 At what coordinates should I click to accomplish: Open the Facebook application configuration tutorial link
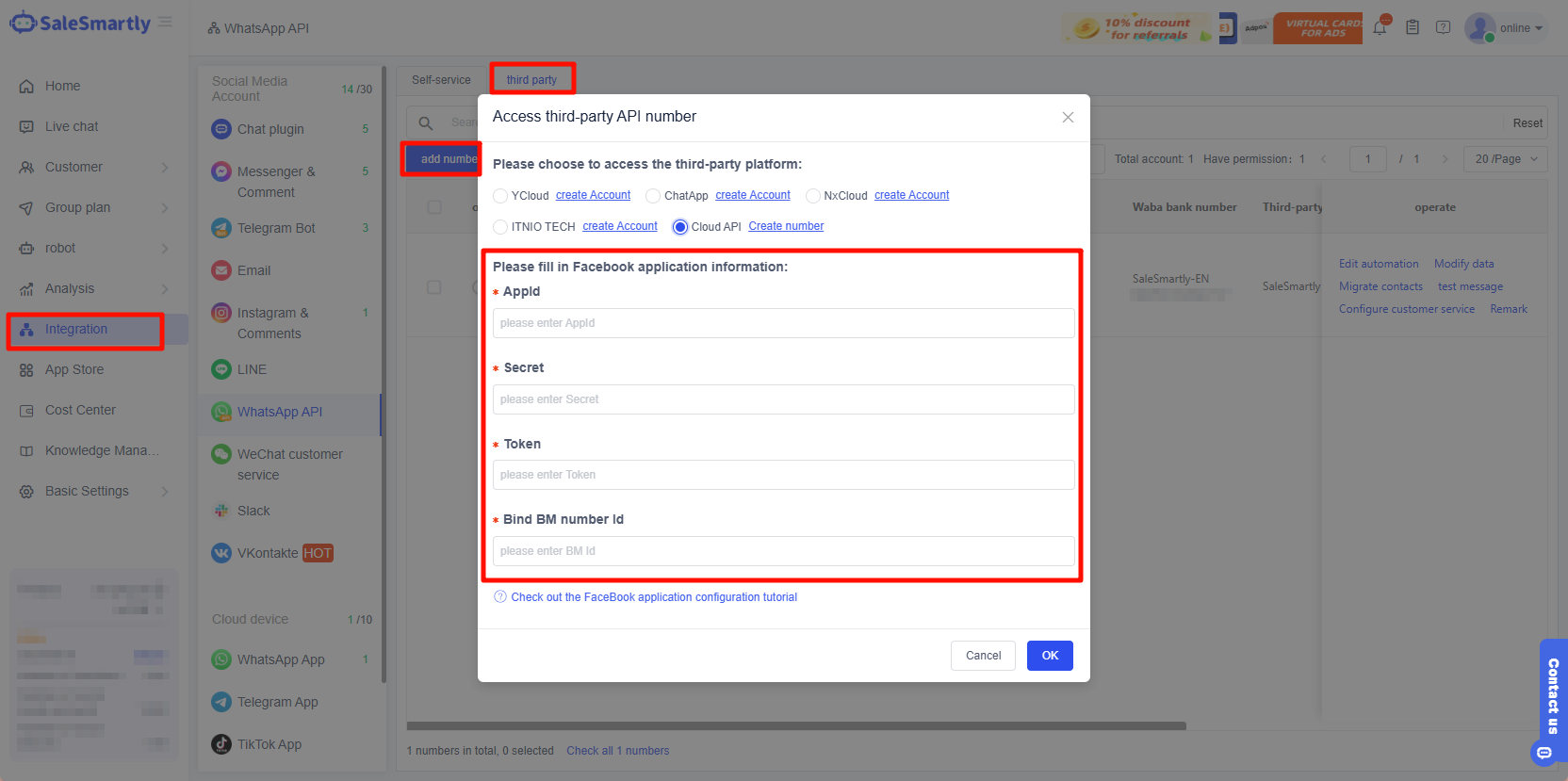(653, 597)
